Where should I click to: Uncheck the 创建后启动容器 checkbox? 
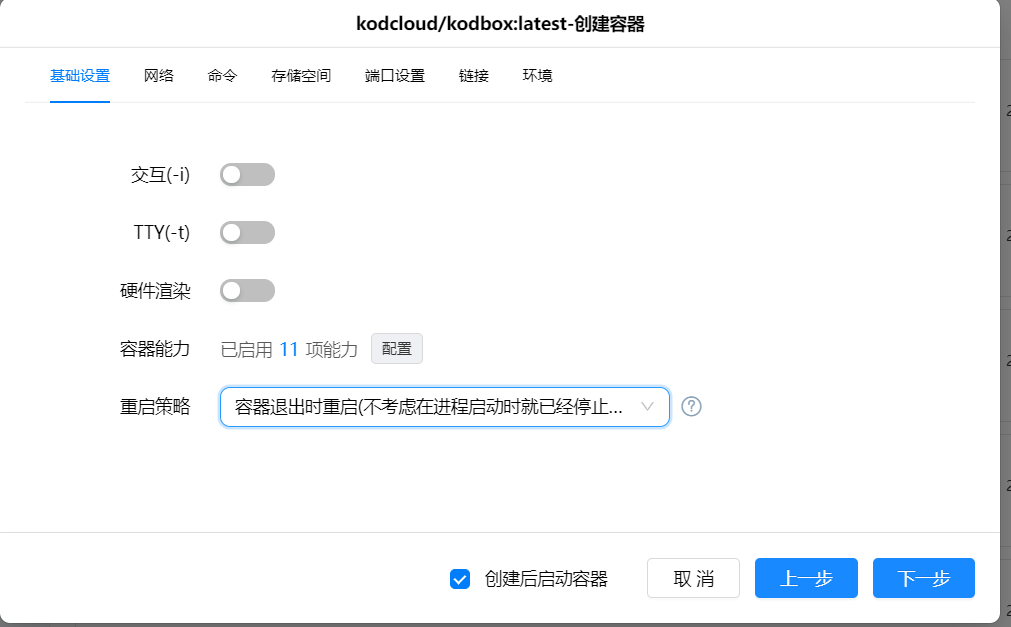tap(460, 579)
